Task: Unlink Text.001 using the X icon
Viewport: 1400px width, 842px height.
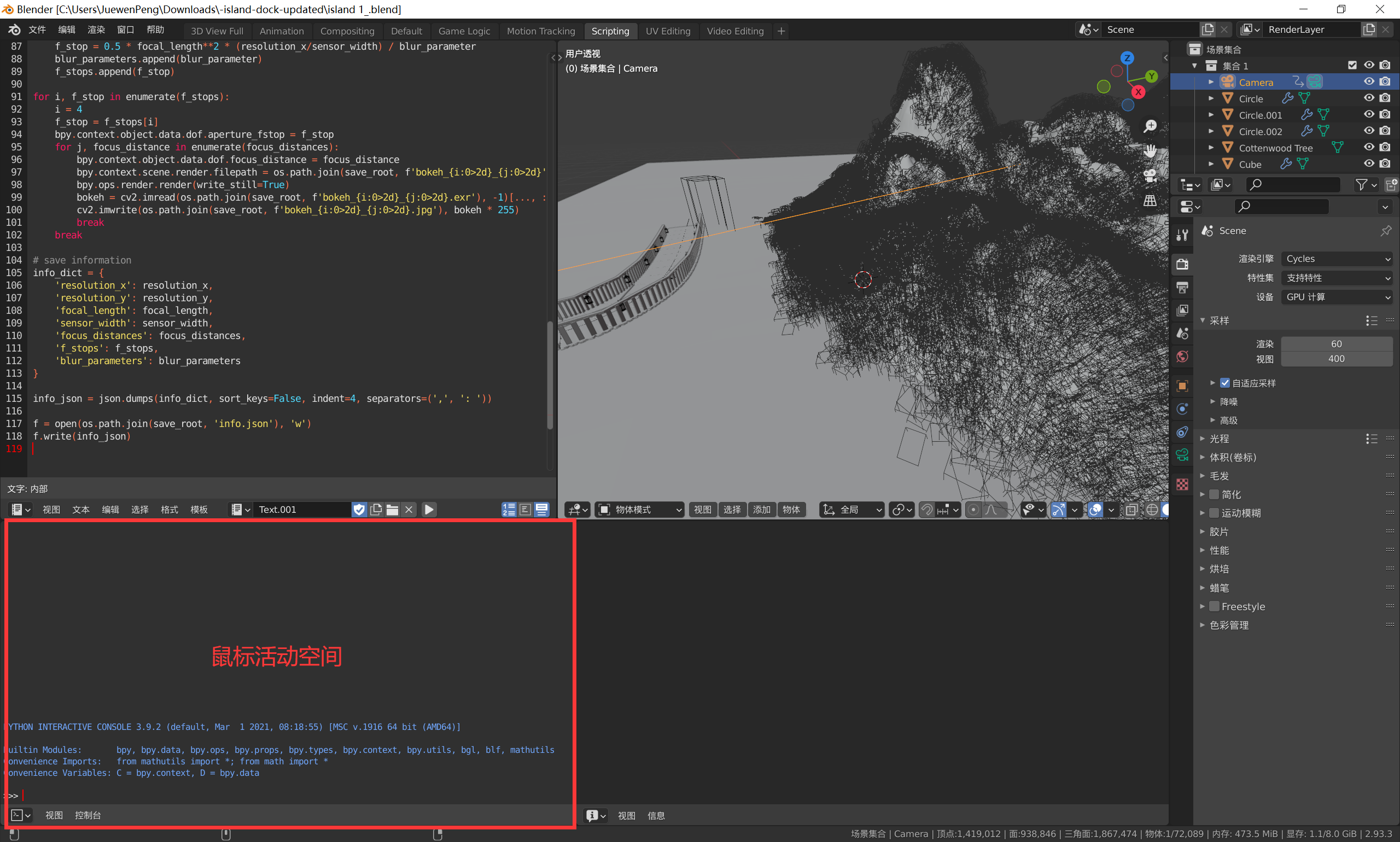Action: point(408,510)
